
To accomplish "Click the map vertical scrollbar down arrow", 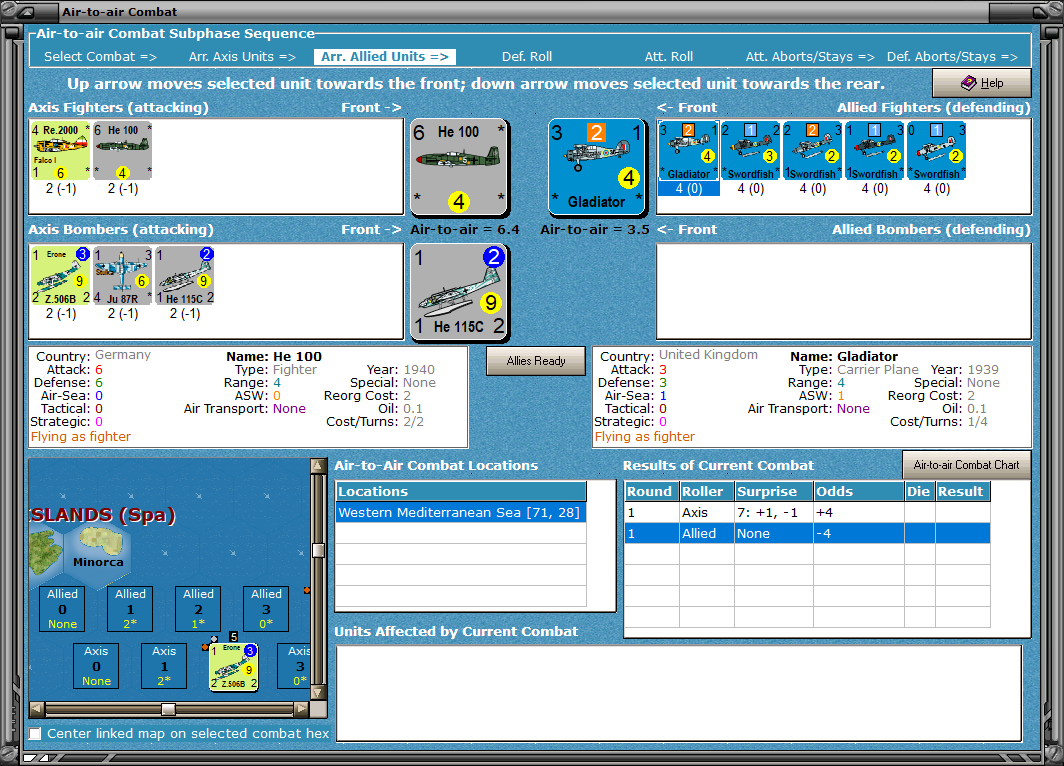I will [318, 693].
